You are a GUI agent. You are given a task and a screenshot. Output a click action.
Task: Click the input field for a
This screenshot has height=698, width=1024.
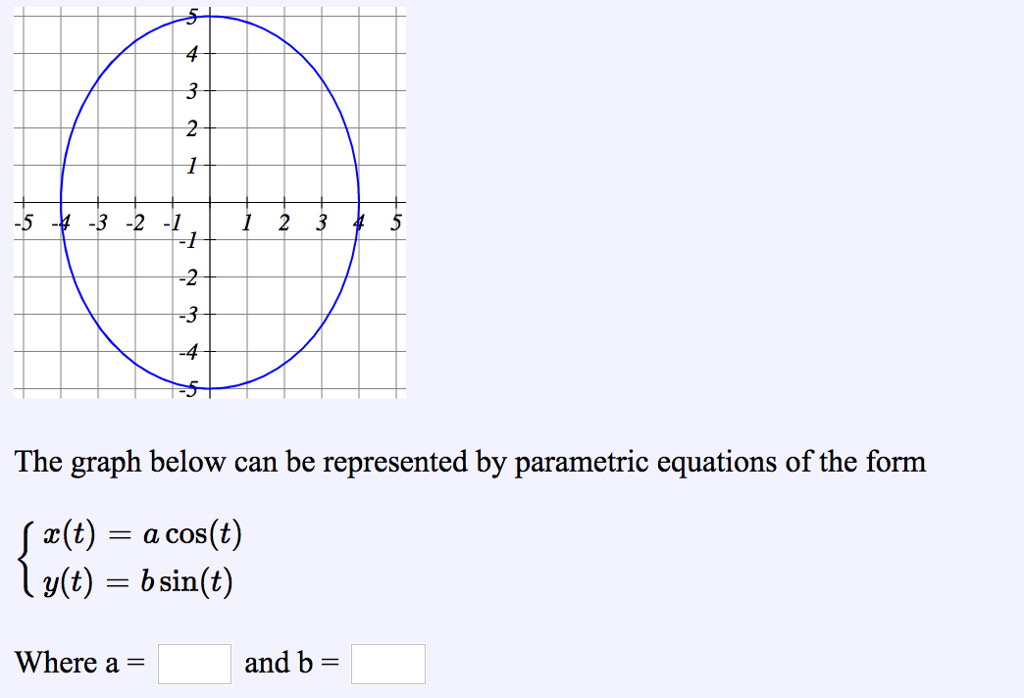click(193, 663)
